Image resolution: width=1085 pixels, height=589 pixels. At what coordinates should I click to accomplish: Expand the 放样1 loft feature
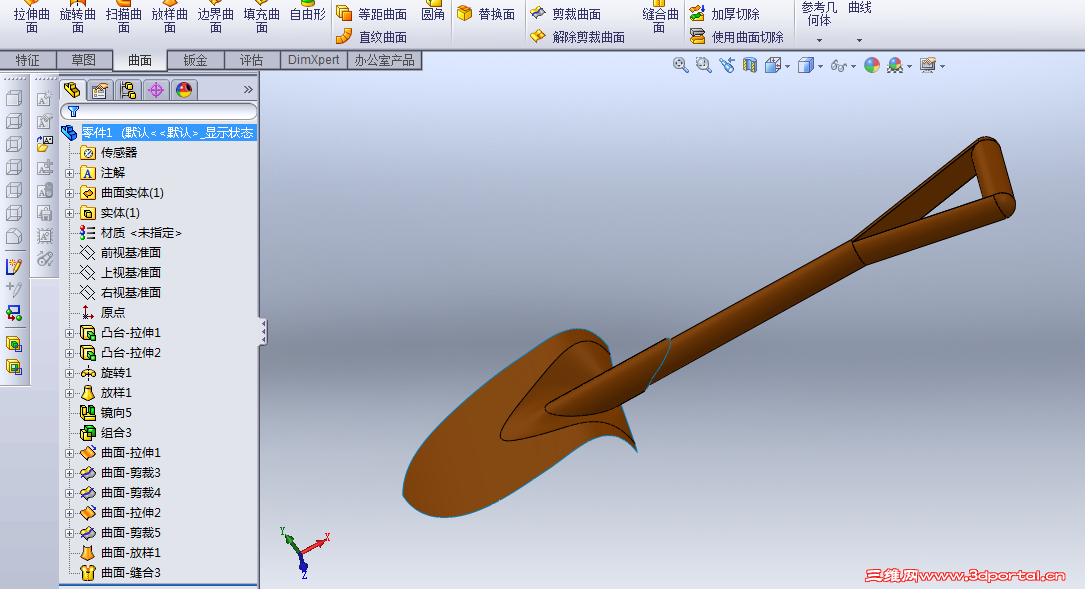coord(69,394)
